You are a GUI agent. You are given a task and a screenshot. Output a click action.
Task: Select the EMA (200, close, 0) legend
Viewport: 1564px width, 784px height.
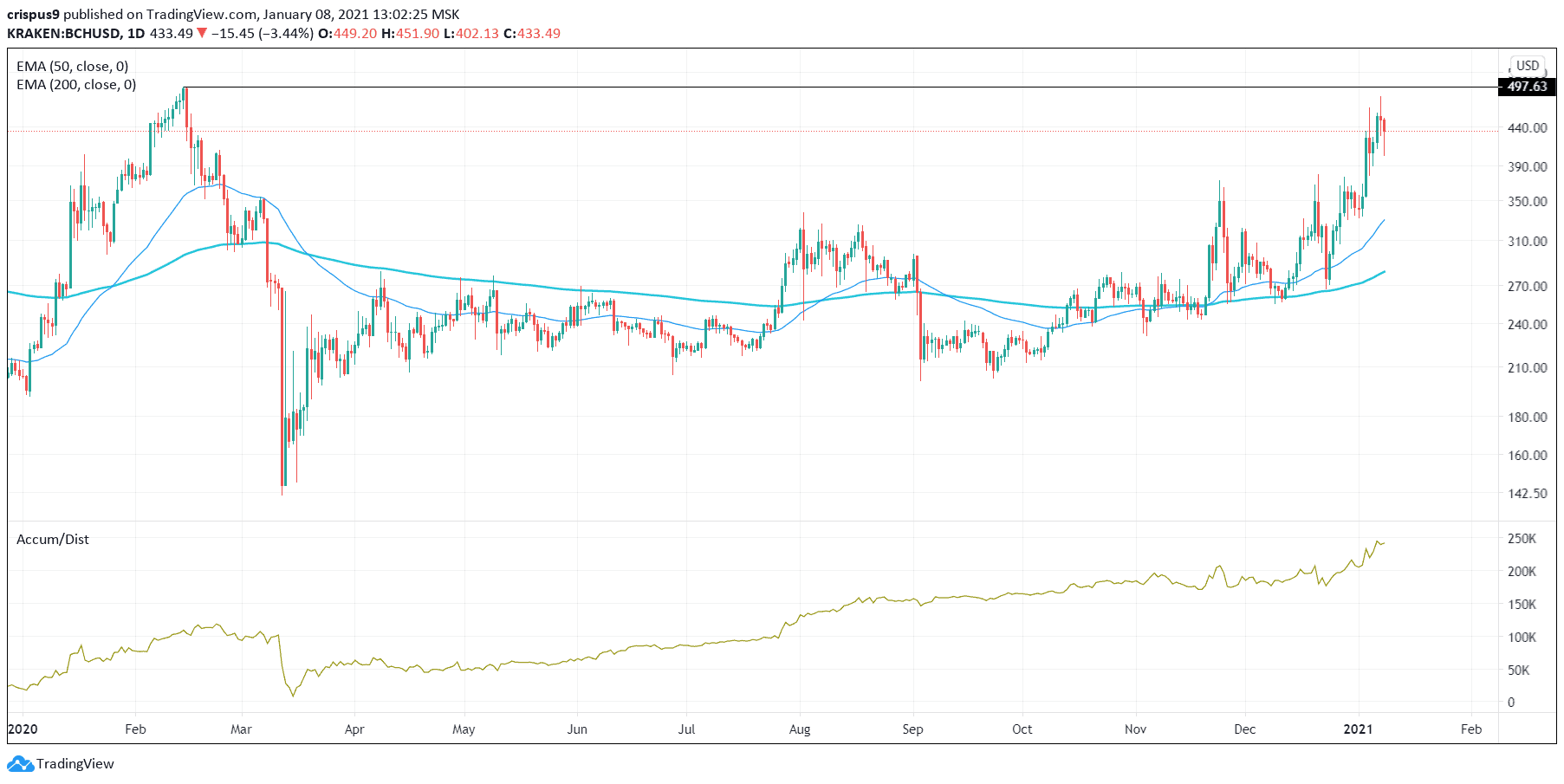point(76,85)
